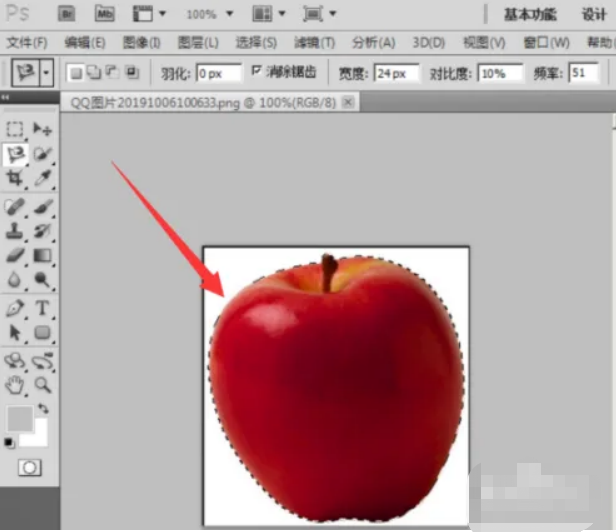
Task: Open the foreground color picker swatch
Action: pyautogui.click(x=20, y=419)
